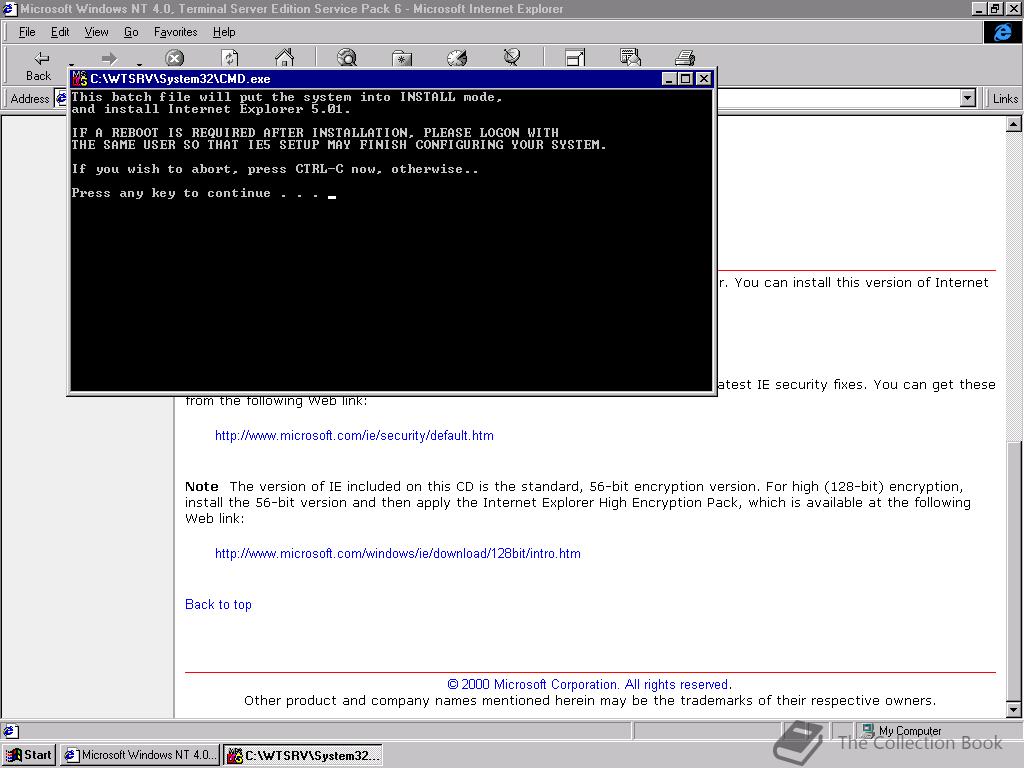Open the Back history dropdown arrow
Image resolution: width=1024 pixels, height=768 pixels.
point(71,64)
